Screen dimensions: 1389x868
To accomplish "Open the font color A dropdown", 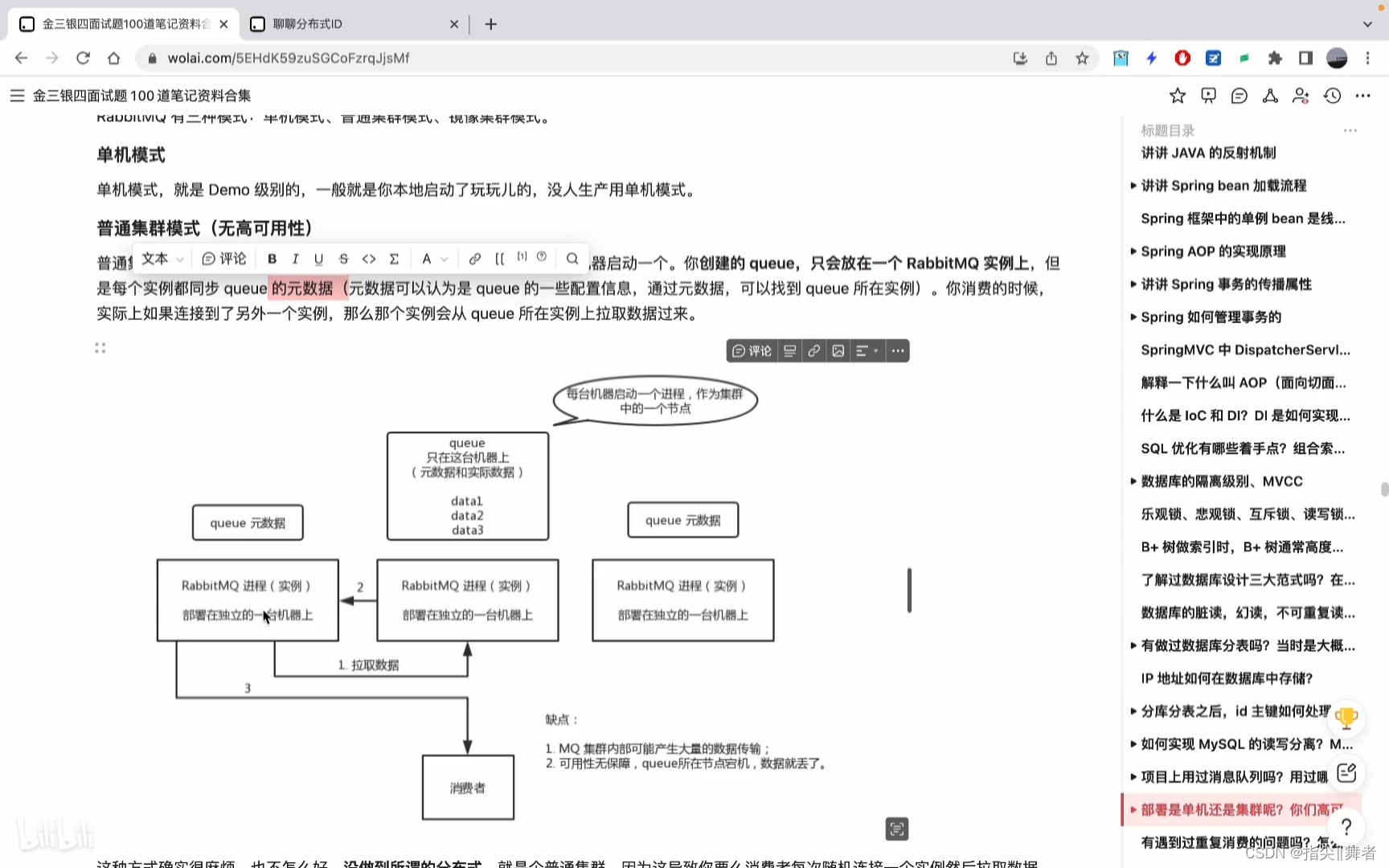I will (x=434, y=259).
